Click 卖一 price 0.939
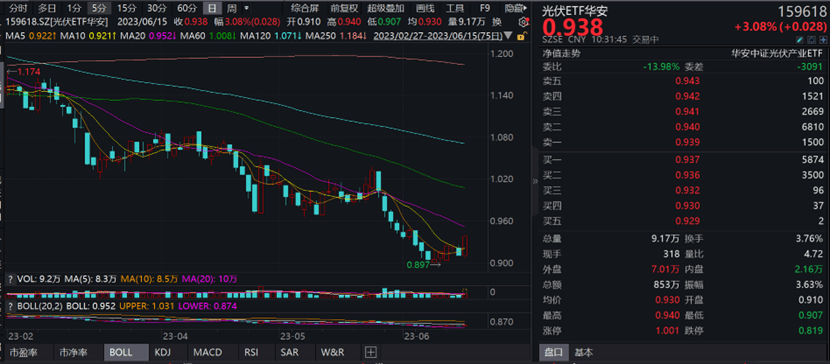 point(689,142)
